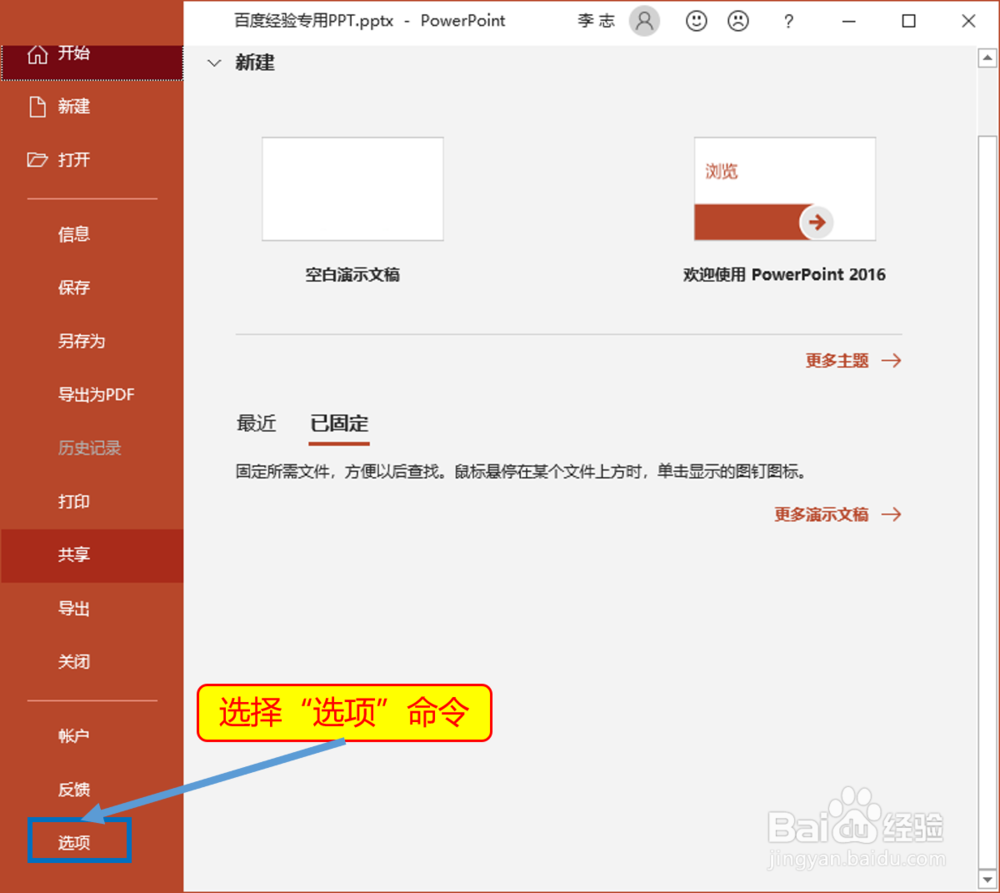The width and height of the screenshot is (1000, 893).
Task: Open the 反馈 page
Action: (x=92, y=790)
